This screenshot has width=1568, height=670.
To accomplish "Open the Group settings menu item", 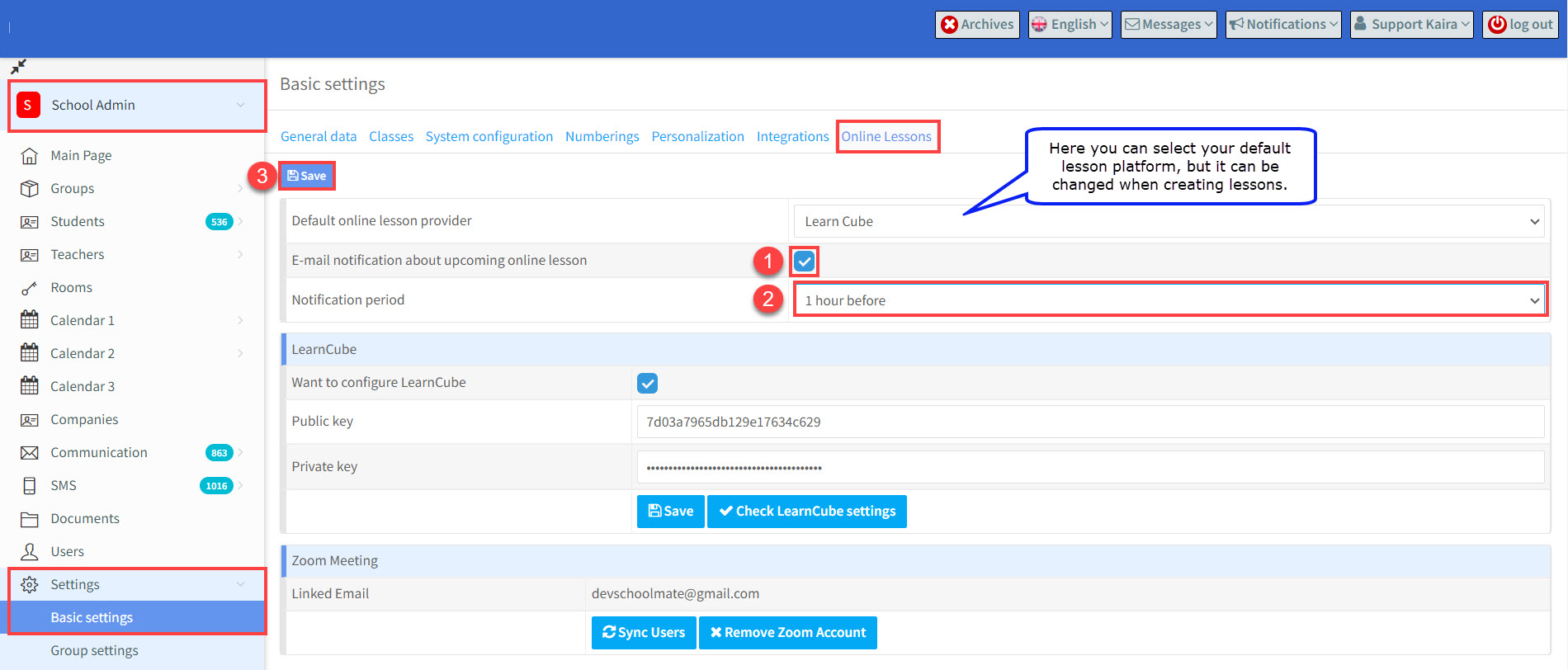I will tap(94, 650).
